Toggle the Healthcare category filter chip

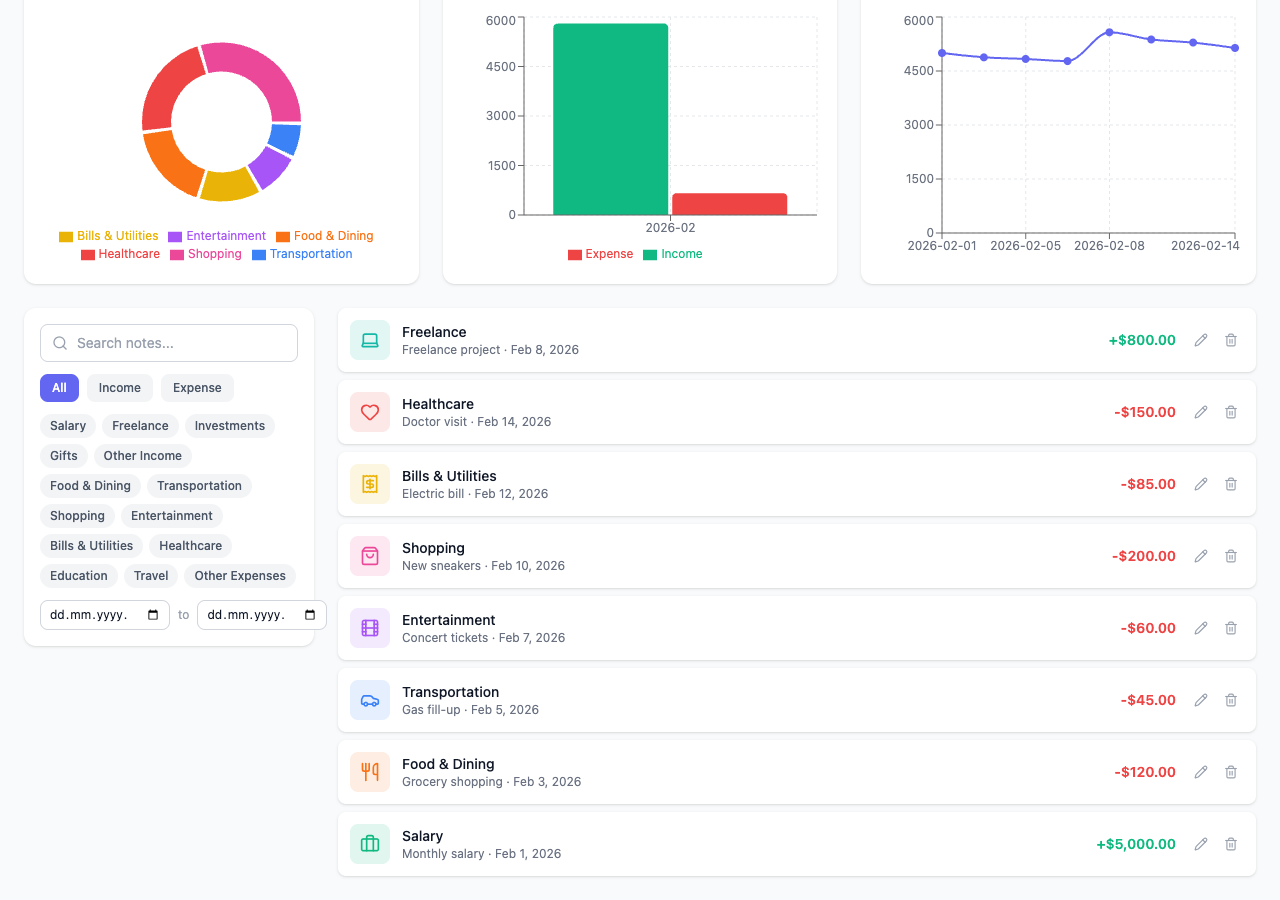(x=190, y=546)
